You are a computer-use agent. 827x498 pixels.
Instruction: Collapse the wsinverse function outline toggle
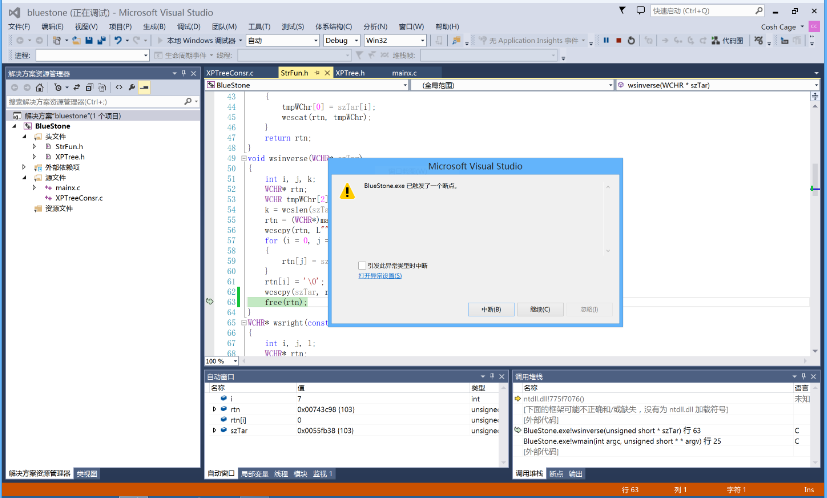(244, 158)
